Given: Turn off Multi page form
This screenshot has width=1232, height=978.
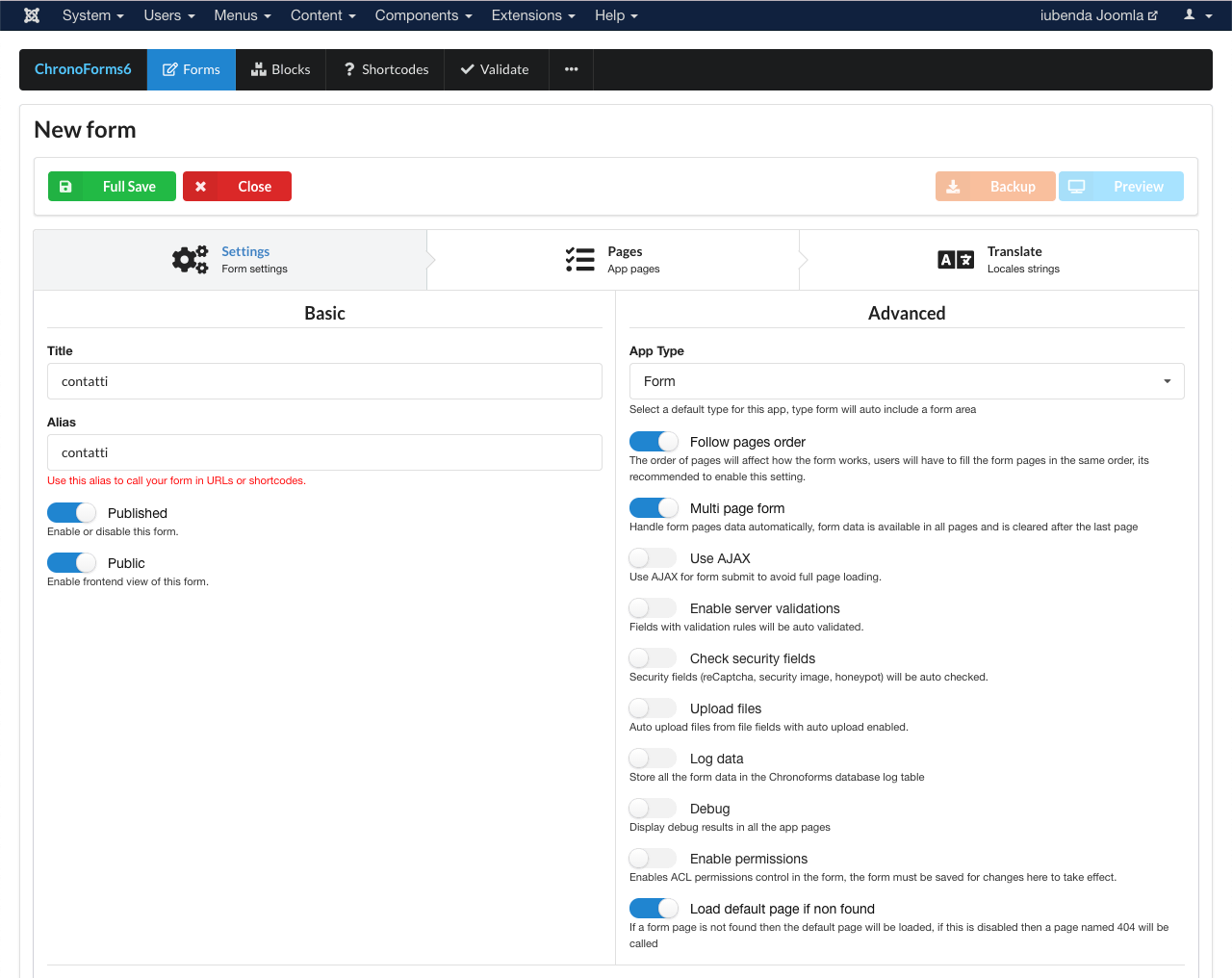Looking at the screenshot, I should pyautogui.click(x=654, y=507).
